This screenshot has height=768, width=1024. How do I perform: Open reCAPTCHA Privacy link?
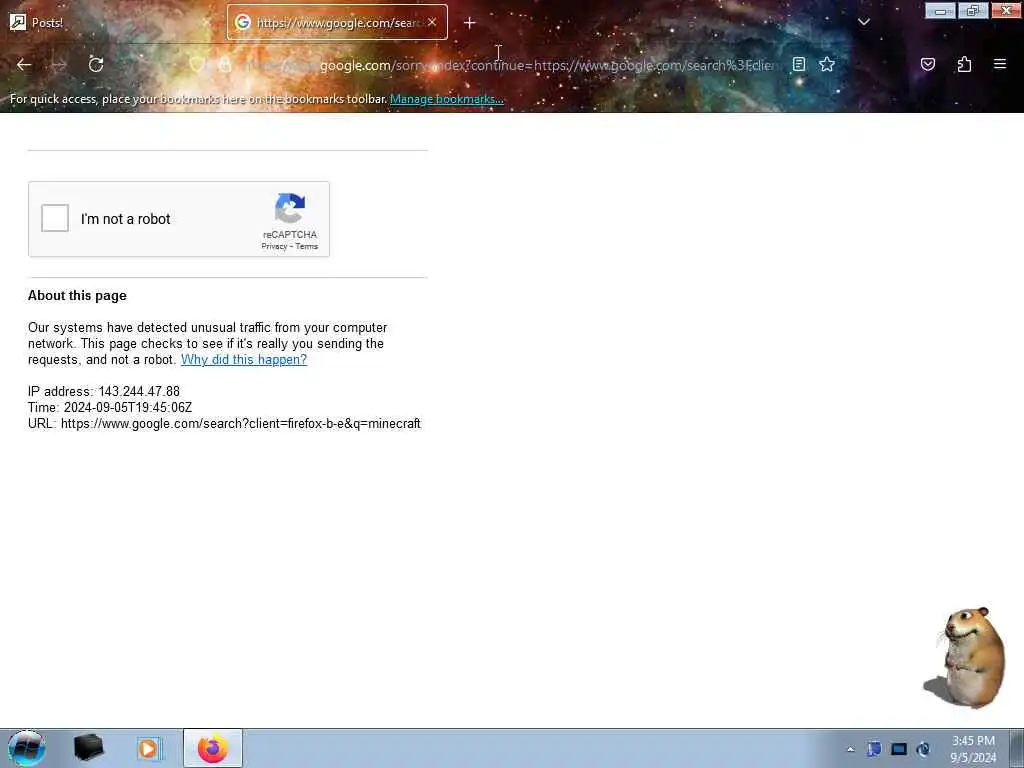point(274,246)
